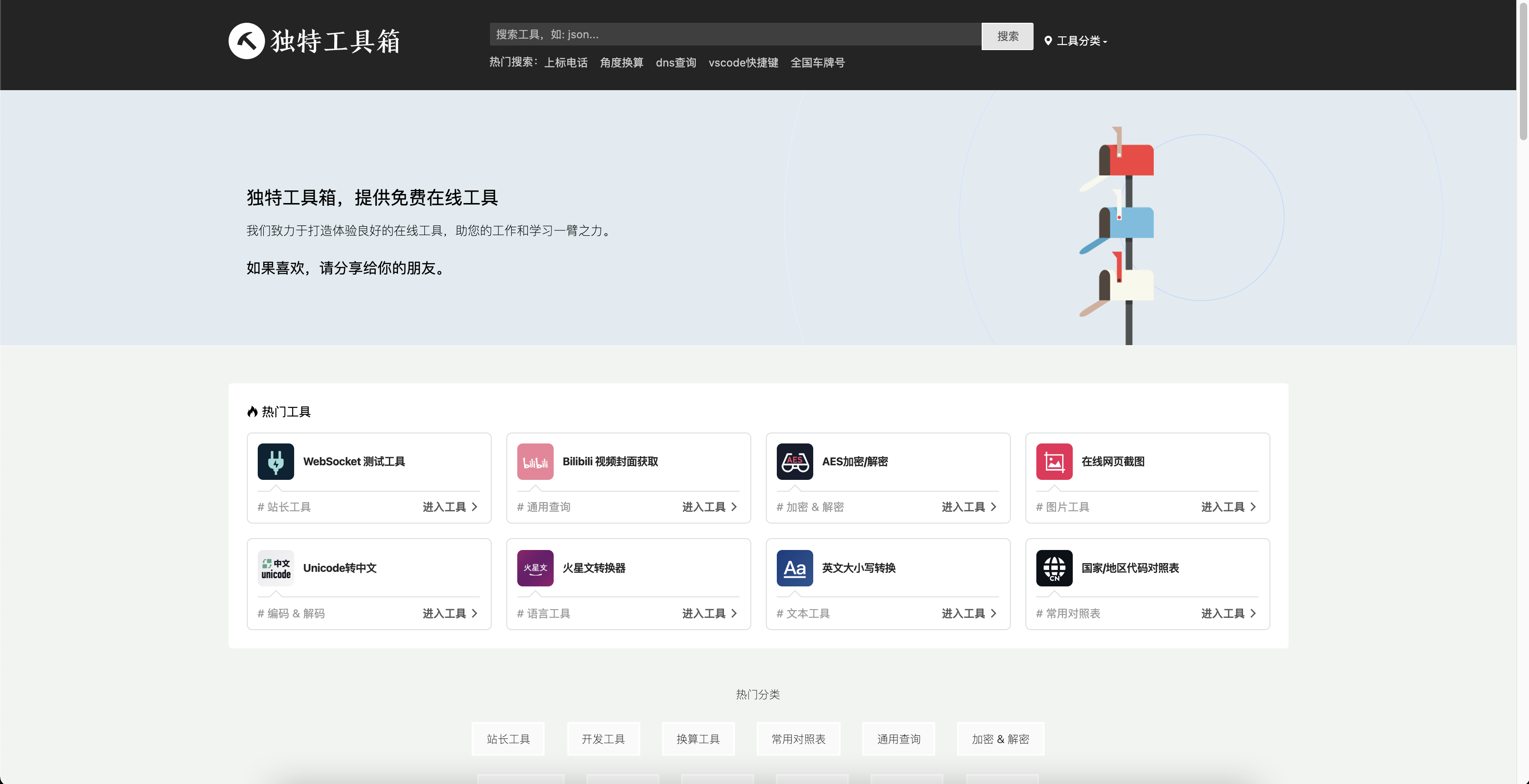The image size is (1529, 784).
Task: Click the hot search link dns查询
Action: click(x=675, y=63)
